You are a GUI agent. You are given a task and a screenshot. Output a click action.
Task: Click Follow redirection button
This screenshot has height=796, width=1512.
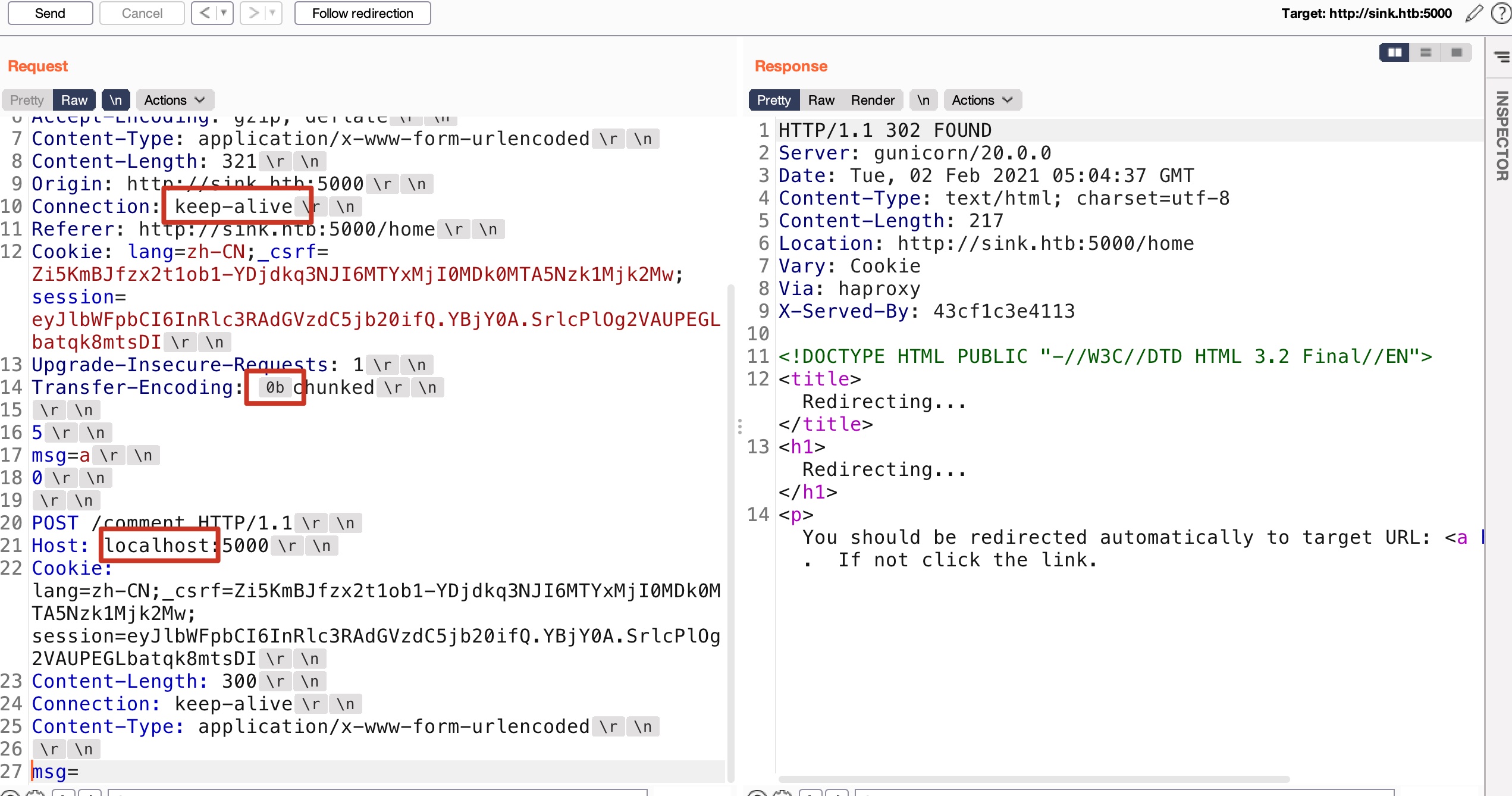click(362, 13)
